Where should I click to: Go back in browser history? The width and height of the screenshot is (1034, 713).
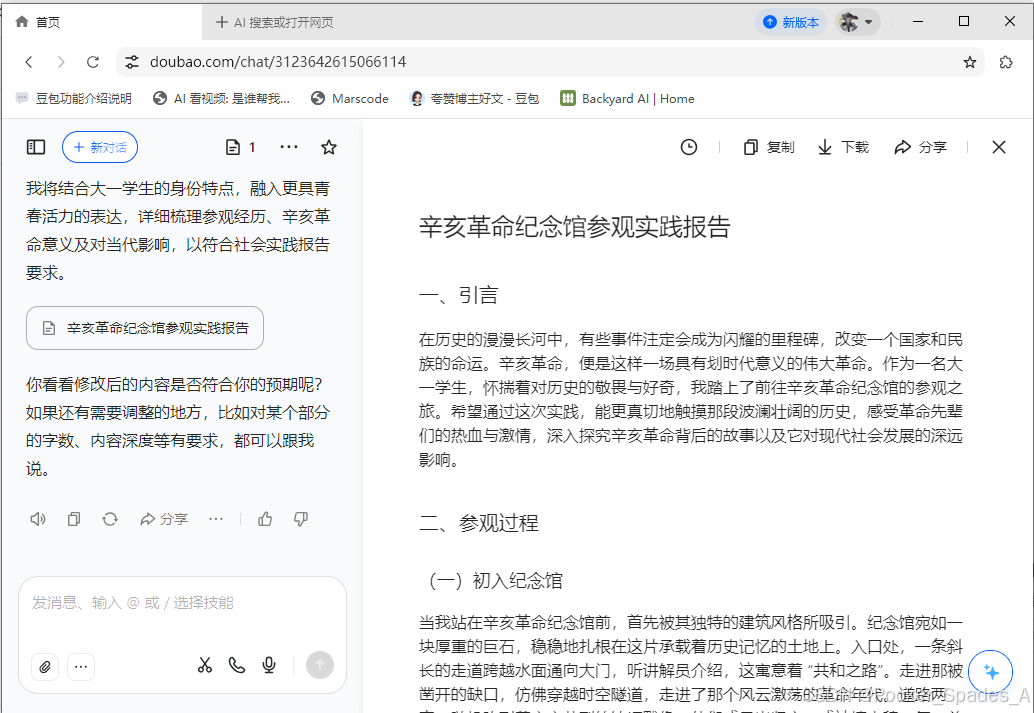(x=29, y=62)
